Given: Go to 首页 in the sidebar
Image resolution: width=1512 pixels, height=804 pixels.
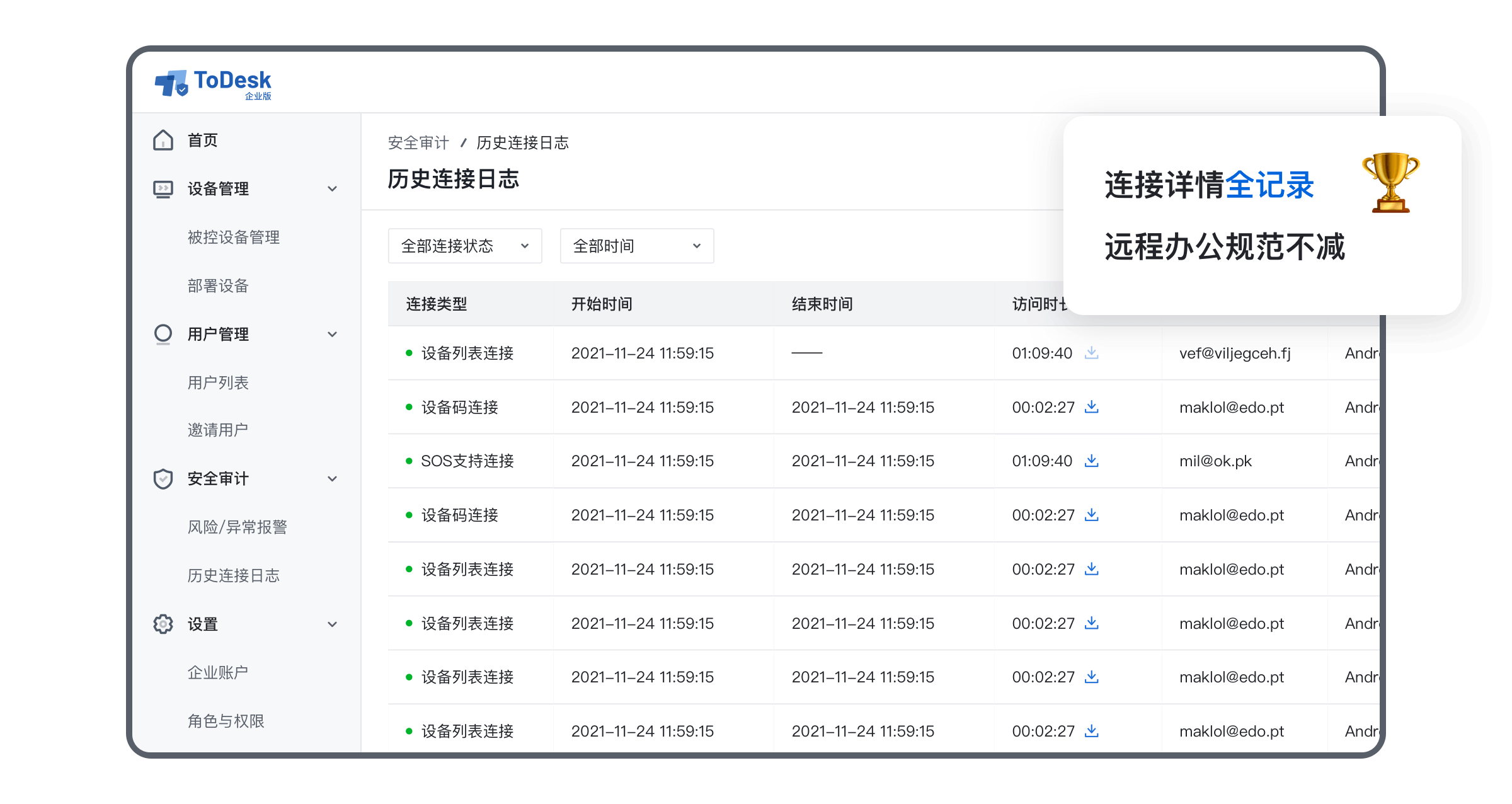Looking at the screenshot, I should 203,140.
